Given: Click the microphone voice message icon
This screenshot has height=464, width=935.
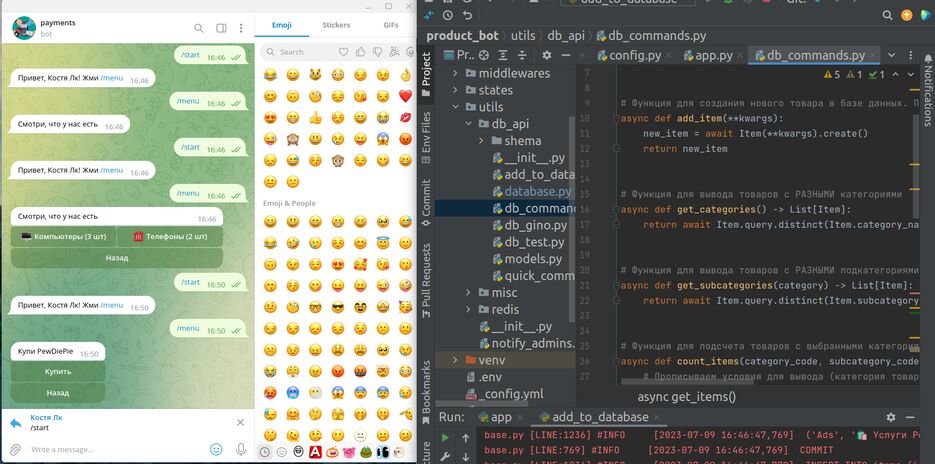Looking at the screenshot, I should point(240,450).
